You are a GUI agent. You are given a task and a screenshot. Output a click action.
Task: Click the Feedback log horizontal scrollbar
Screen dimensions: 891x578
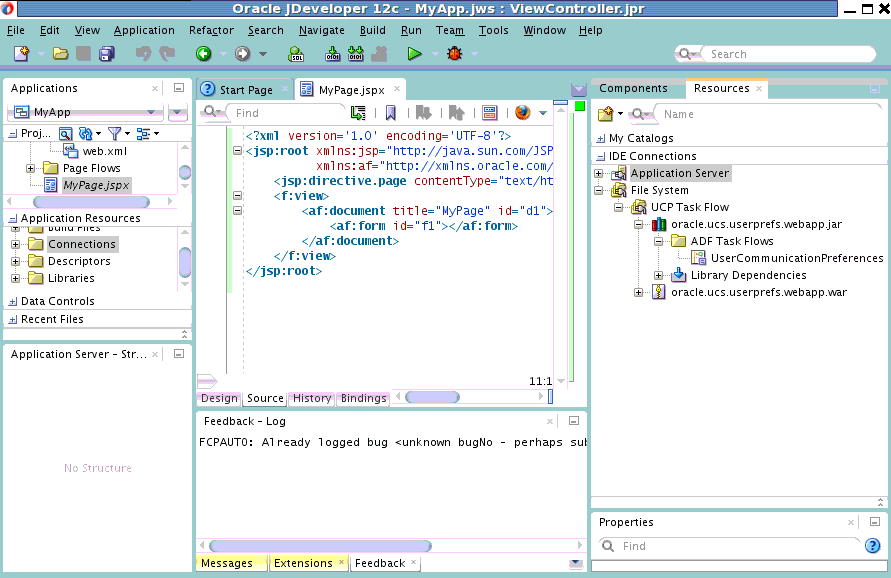320,546
